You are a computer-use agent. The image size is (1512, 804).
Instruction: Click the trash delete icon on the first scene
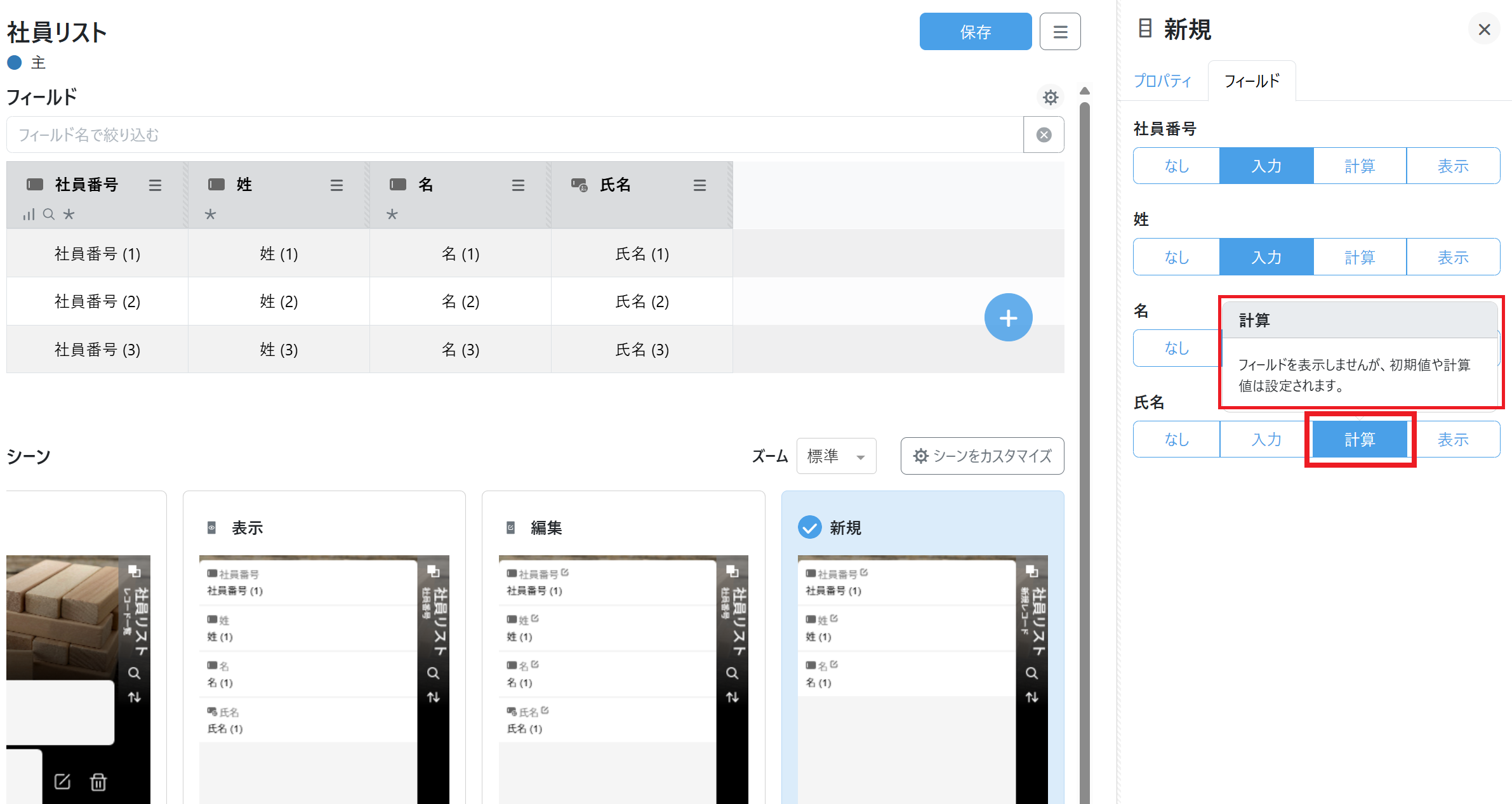98,782
